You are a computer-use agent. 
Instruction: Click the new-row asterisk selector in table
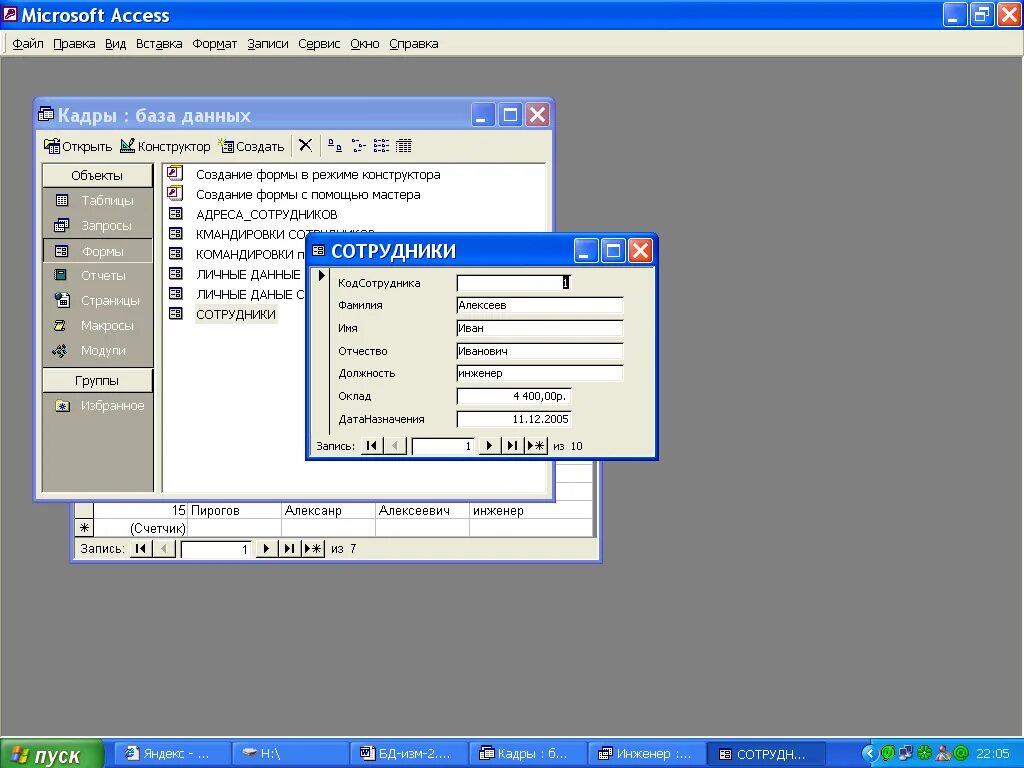[84, 528]
